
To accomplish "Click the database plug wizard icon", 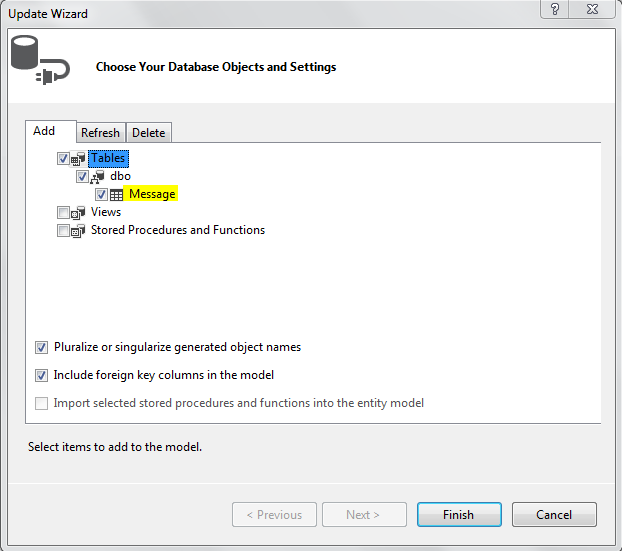I will 40,62.
